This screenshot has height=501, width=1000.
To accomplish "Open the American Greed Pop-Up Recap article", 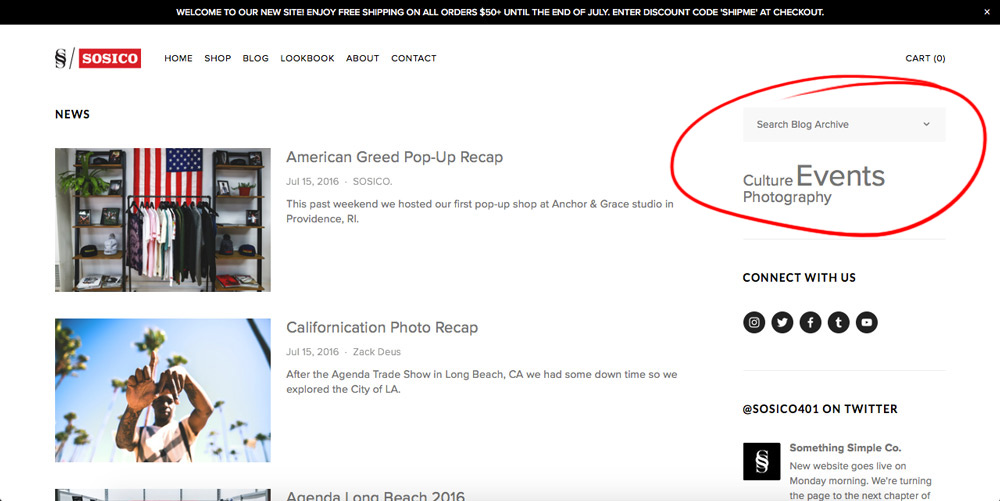I will tap(394, 157).
